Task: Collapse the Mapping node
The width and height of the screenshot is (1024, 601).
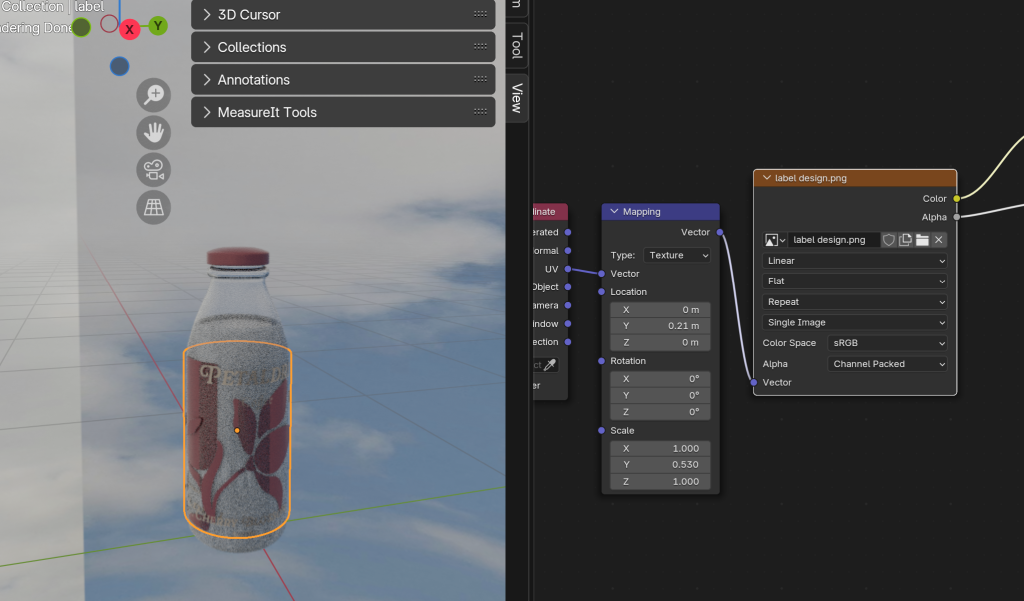Action: pyautogui.click(x=614, y=212)
